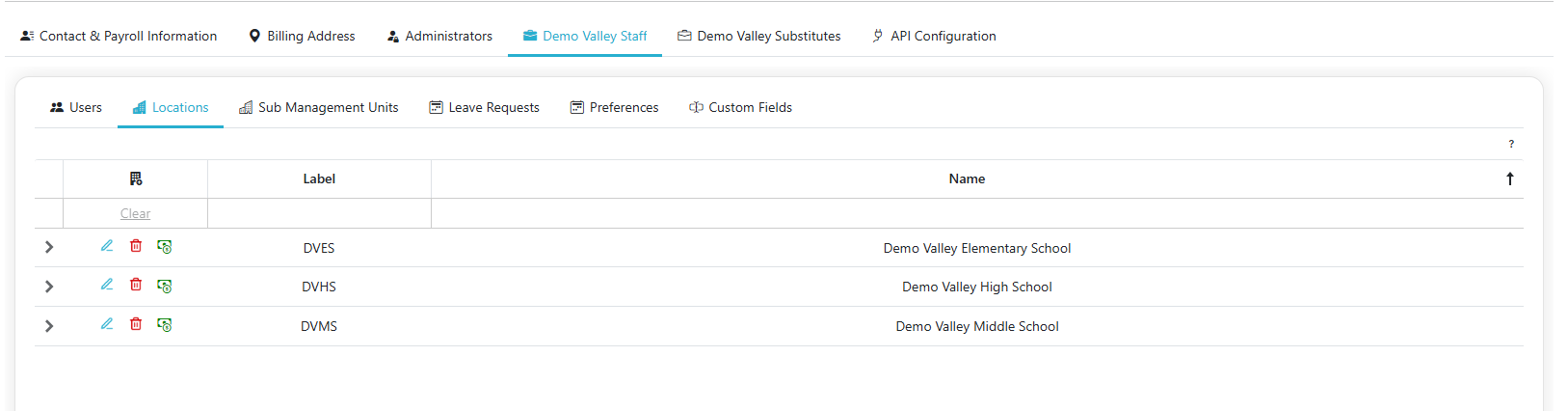Click the red trash icon for DVES

pyautogui.click(x=136, y=246)
